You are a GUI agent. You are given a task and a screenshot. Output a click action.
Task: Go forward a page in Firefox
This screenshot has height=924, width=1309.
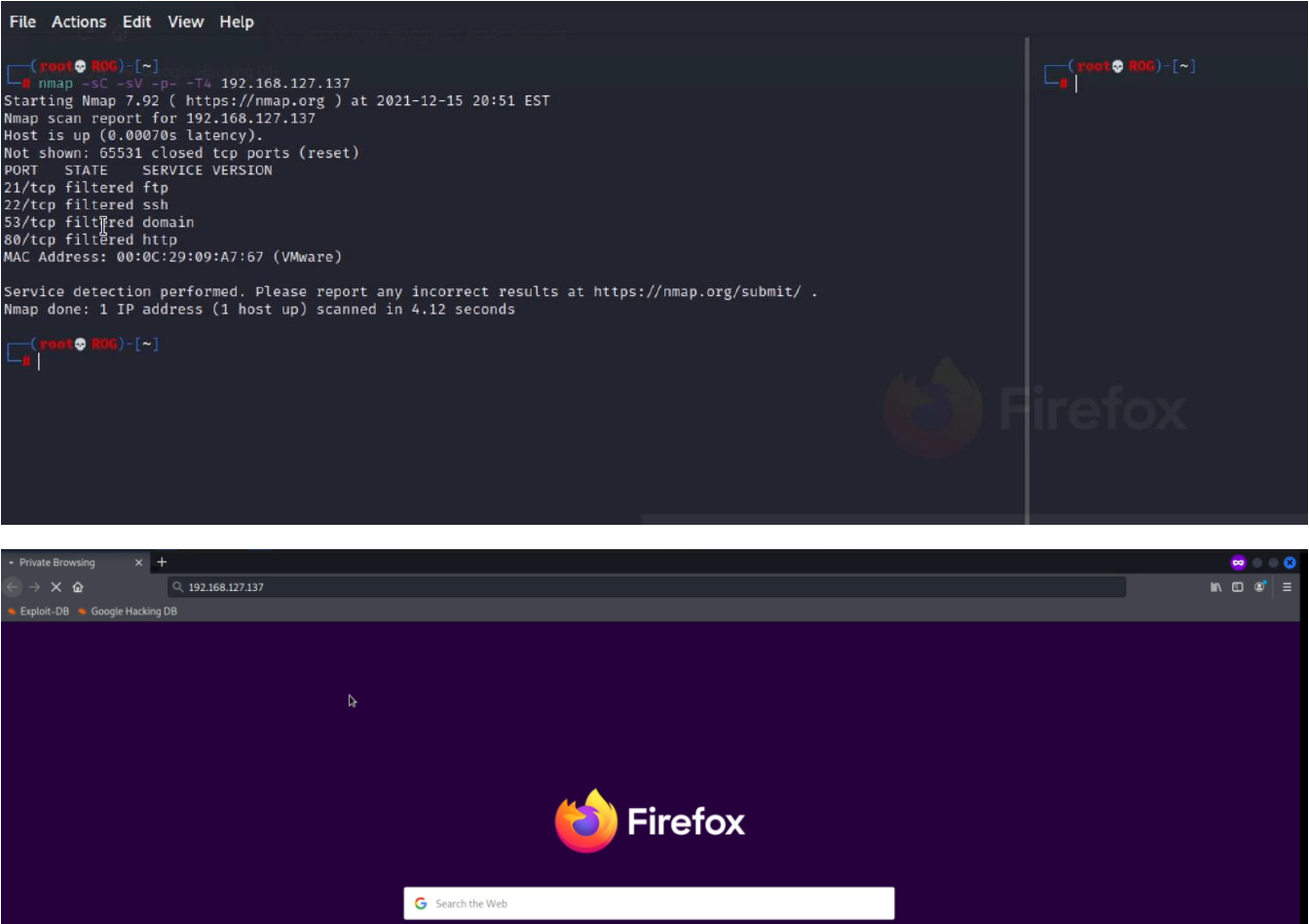pos(34,587)
